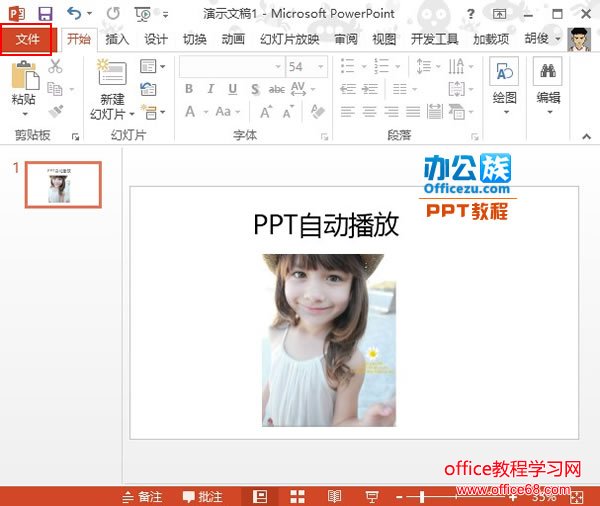Click the slide title PPT自动播放
600x506 pixels.
(x=326, y=225)
